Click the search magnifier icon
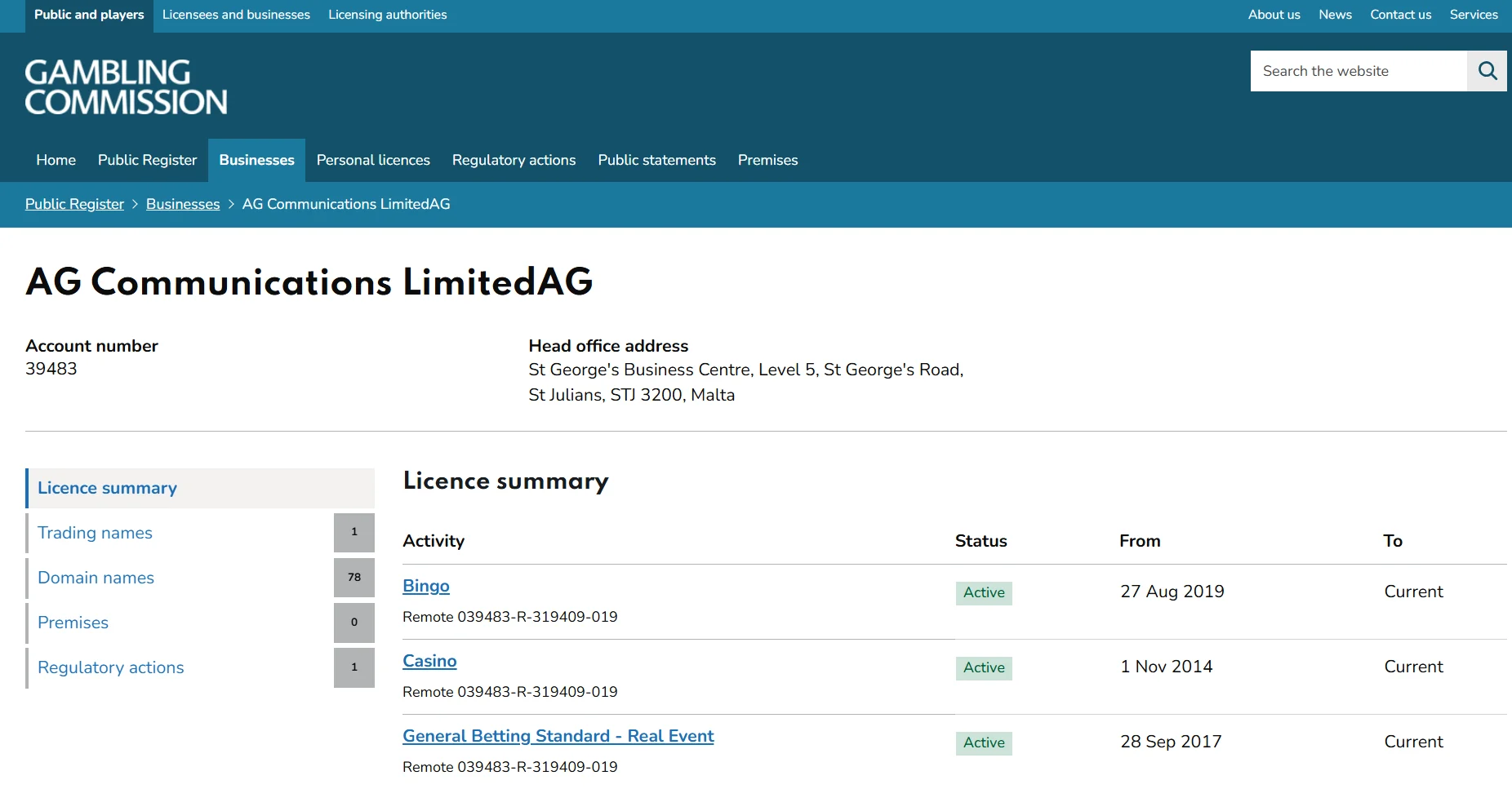The height and width of the screenshot is (789, 1512). [1487, 71]
